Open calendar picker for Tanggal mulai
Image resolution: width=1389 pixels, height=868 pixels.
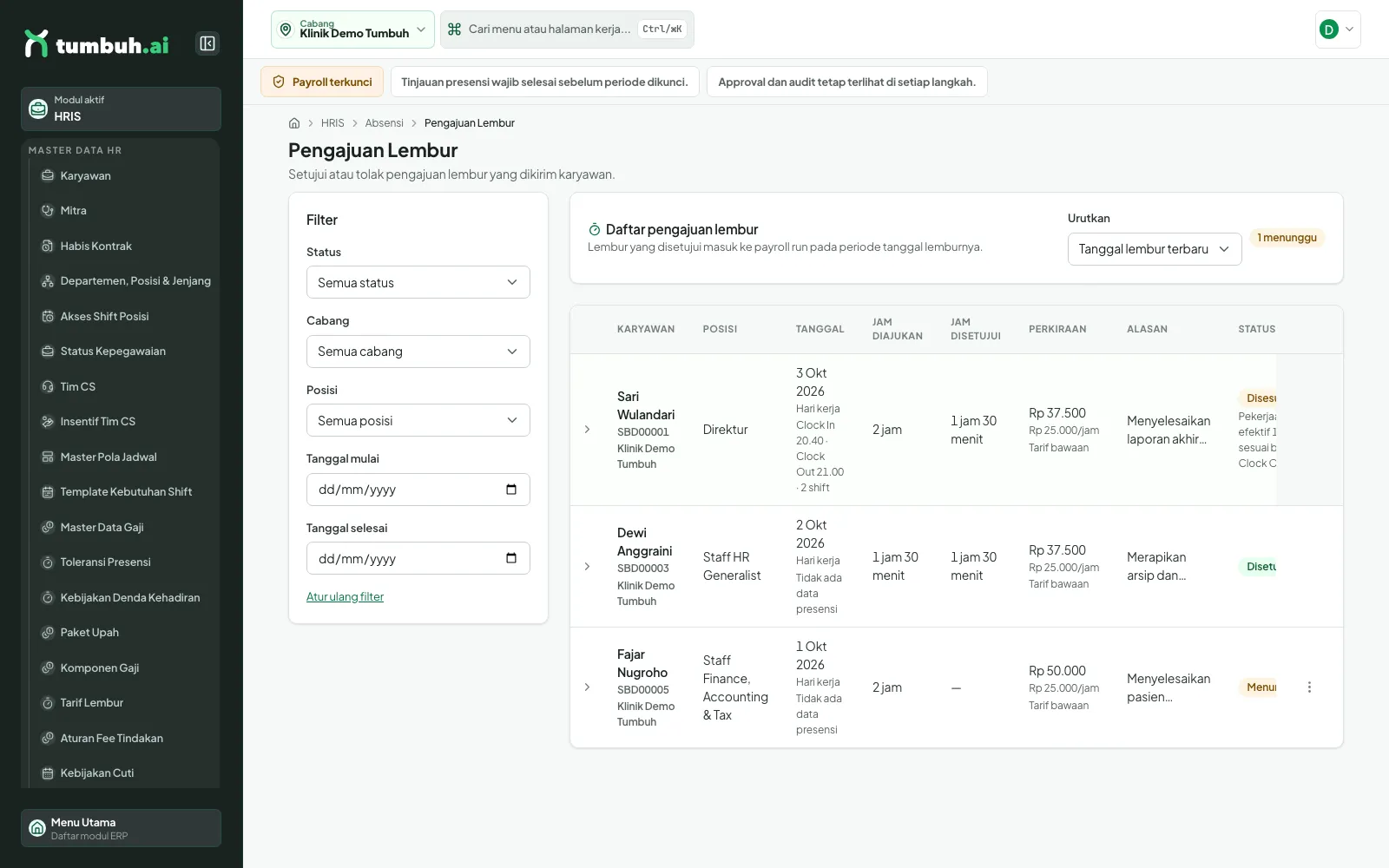pos(511,490)
